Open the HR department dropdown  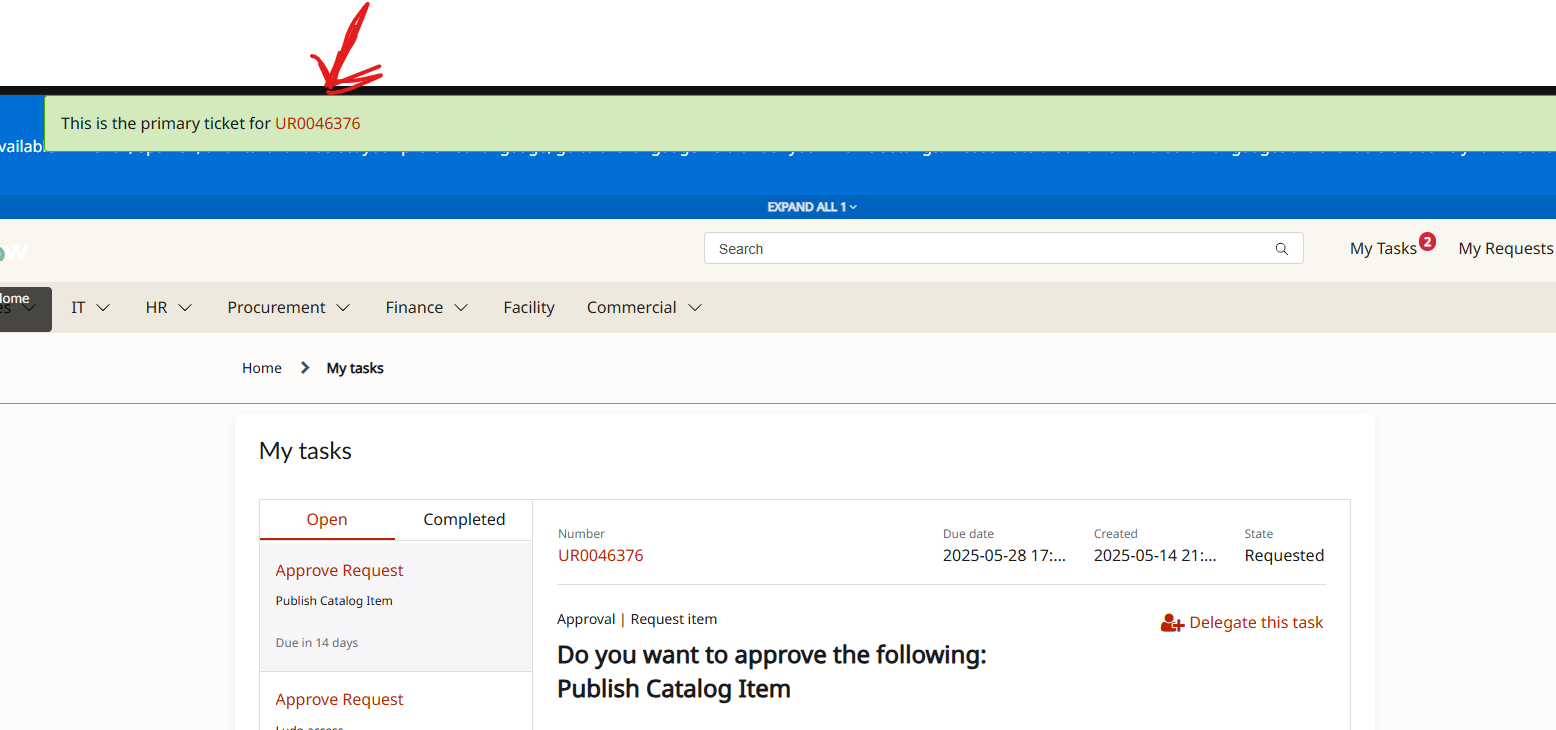tap(167, 307)
